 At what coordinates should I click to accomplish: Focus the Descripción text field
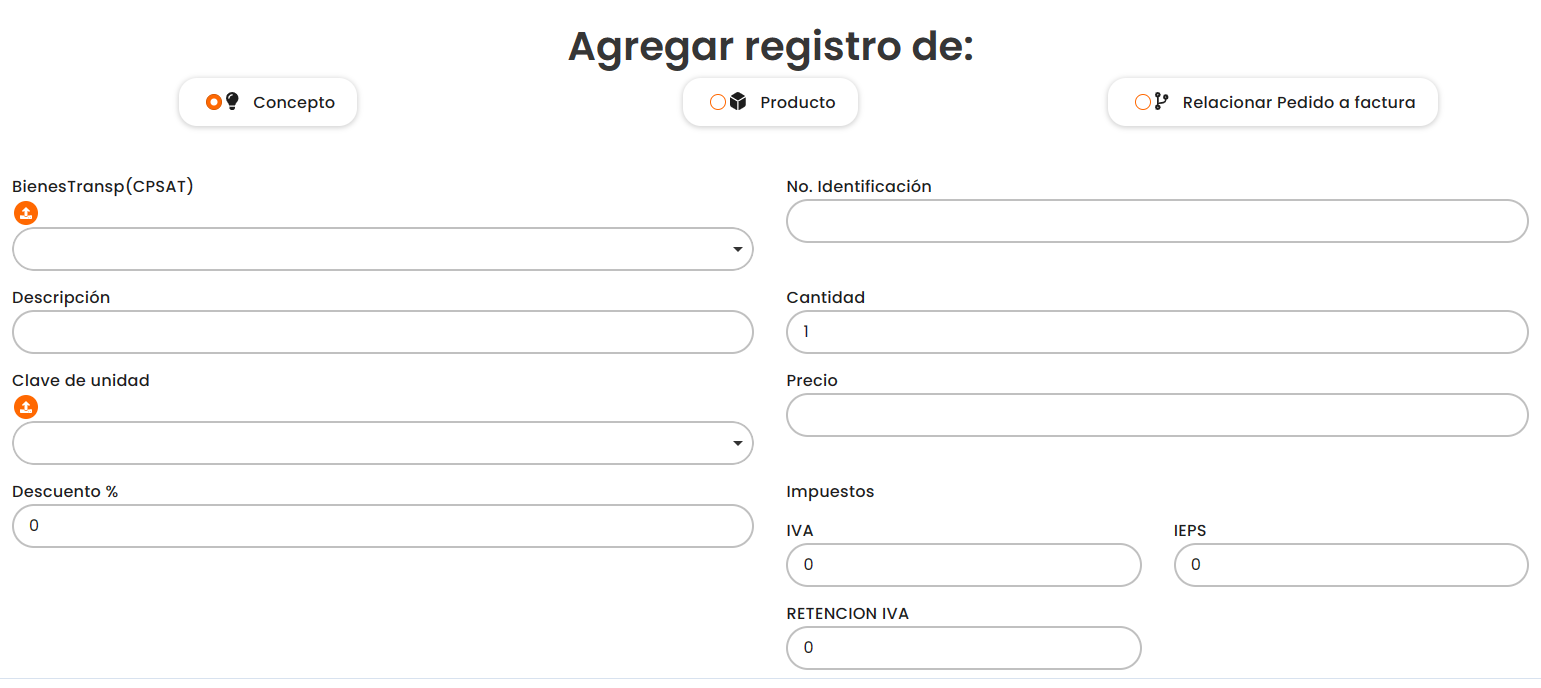click(x=382, y=332)
